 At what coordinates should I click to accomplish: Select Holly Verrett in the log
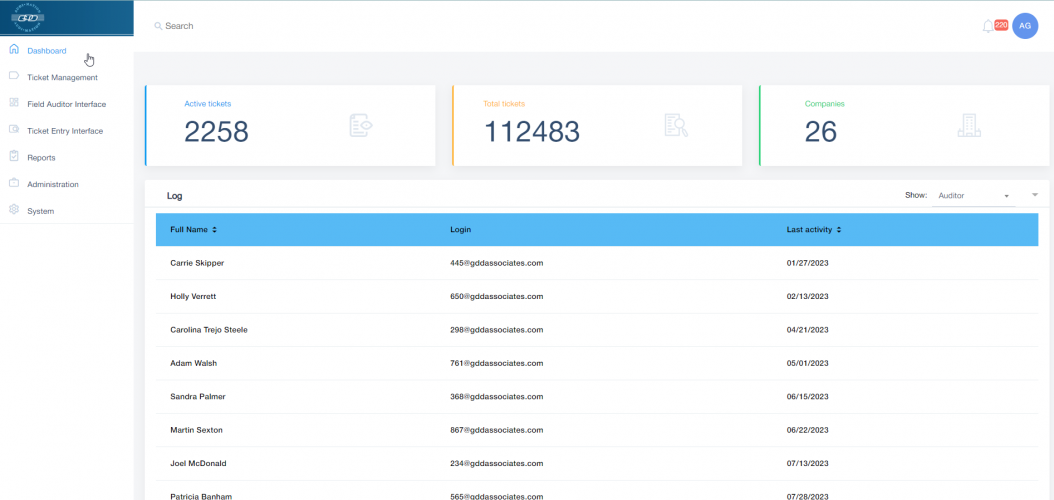(x=193, y=296)
